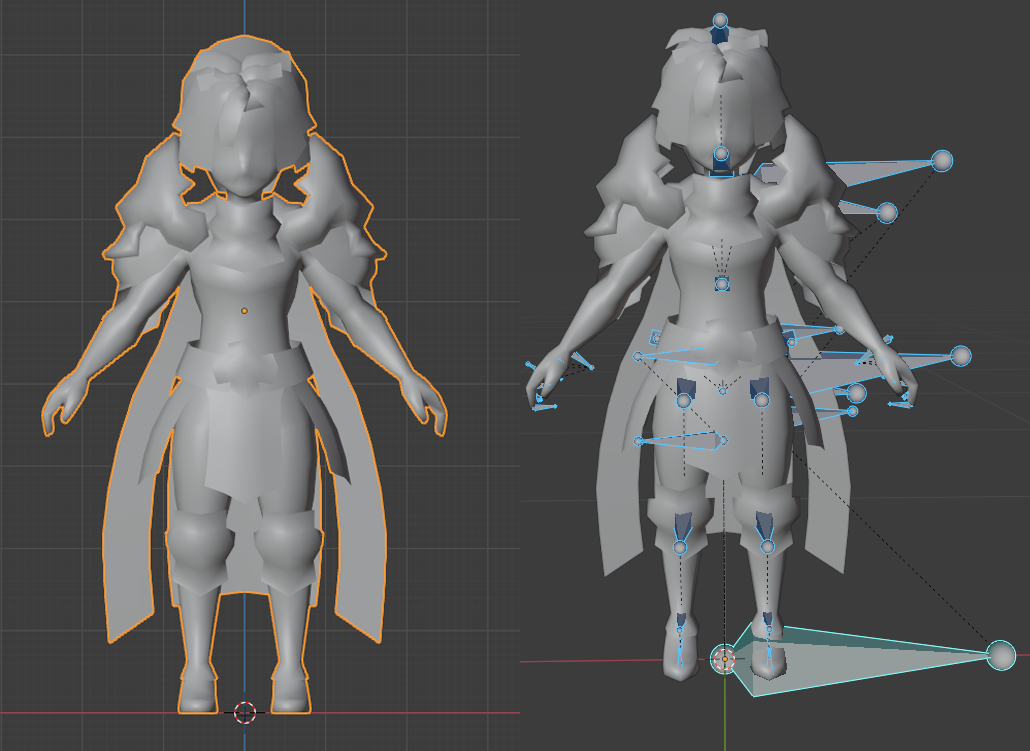
Task: Select the large teal root bone tail sphere
Action: click(1001, 655)
